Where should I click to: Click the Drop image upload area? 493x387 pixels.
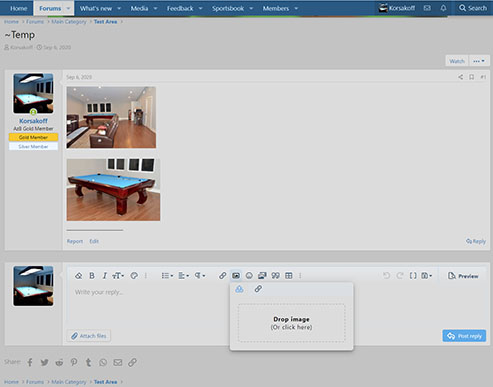(291, 323)
